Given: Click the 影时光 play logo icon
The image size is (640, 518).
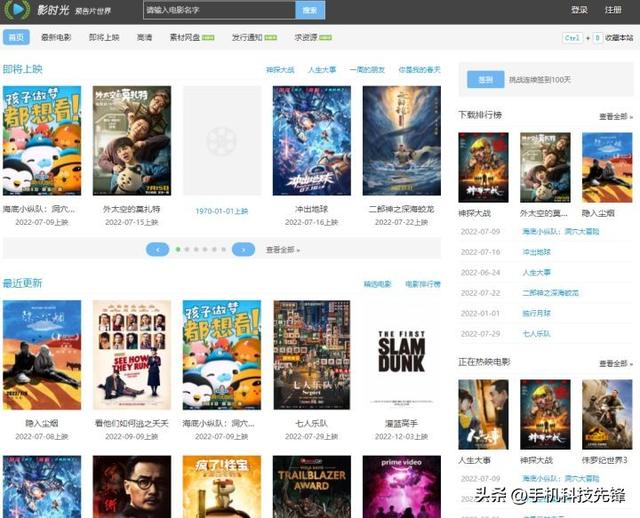Looking at the screenshot, I should pyautogui.click(x=17, y=10).
